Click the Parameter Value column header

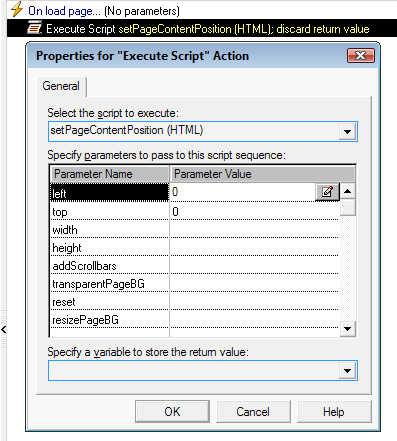[x=263, y=174]
